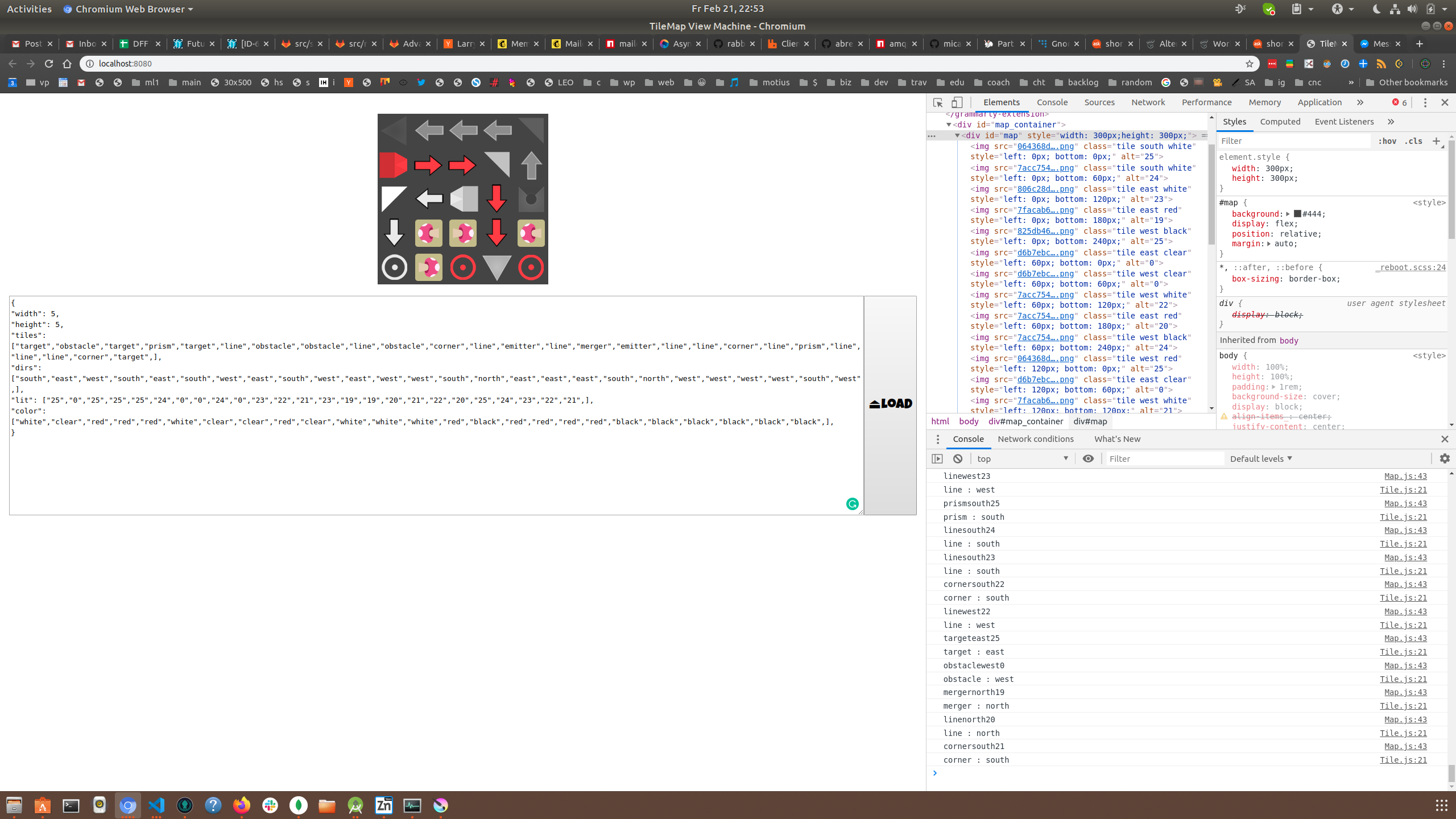Open a new browser tab

pyautogui.click(x=1420, y=44)
